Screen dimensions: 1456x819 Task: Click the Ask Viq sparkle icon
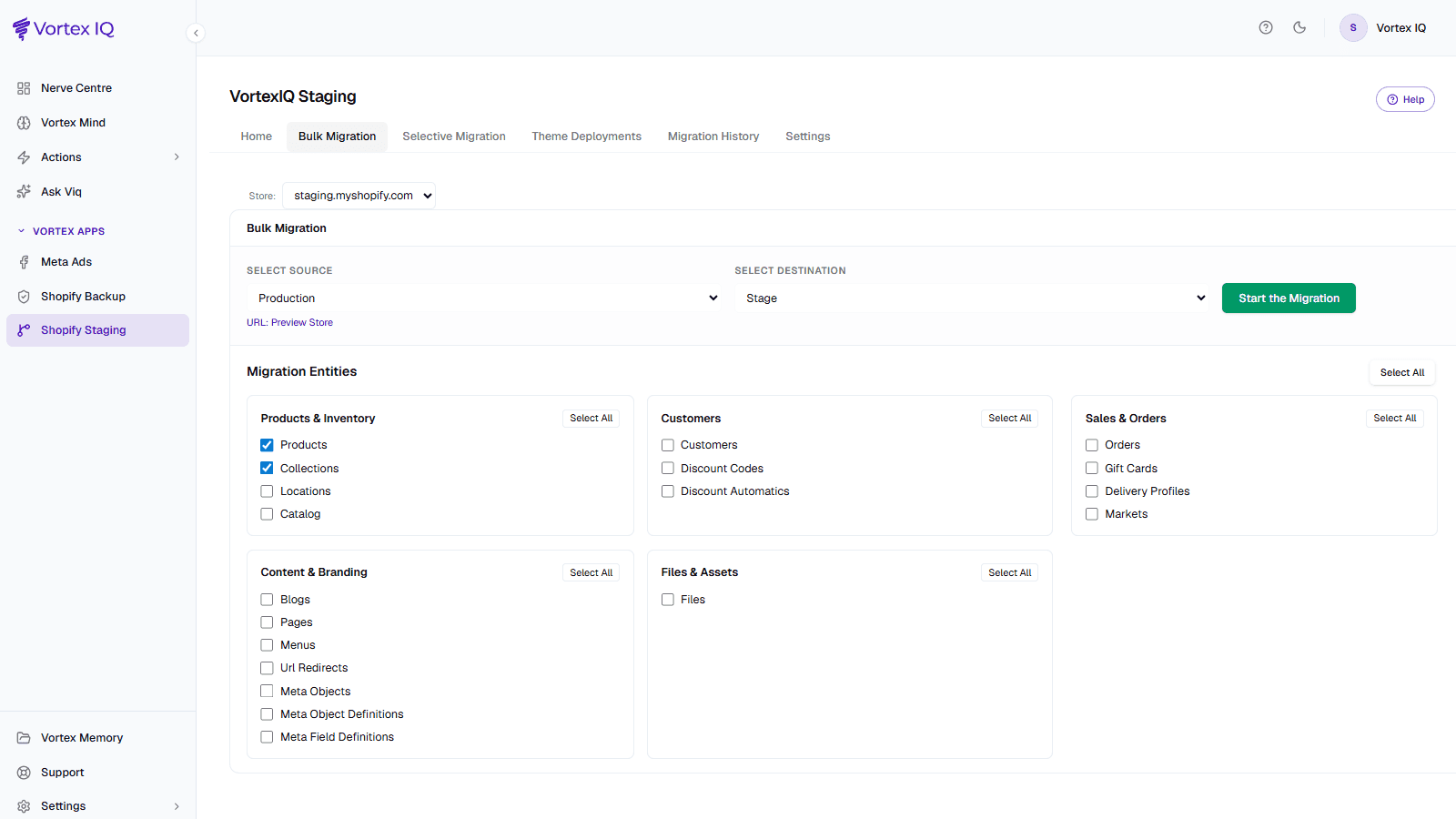(x=24, y=192)
